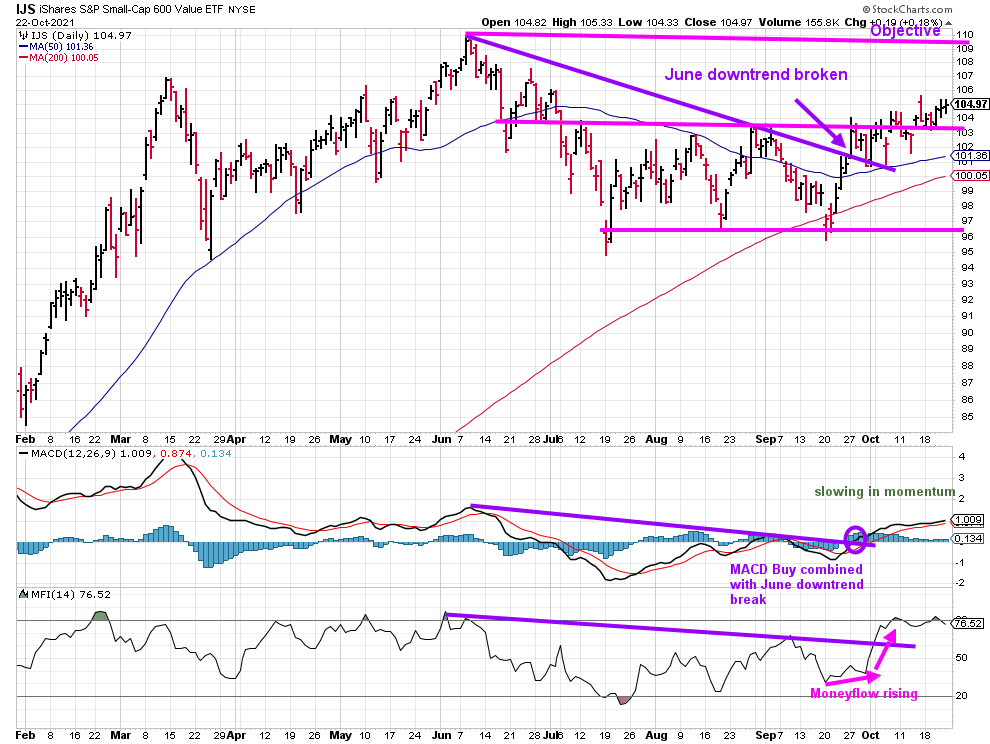The image size is (990, 744).
Task: Click the small area icon beside MFI(14)
Action: (x=24, y=594)
